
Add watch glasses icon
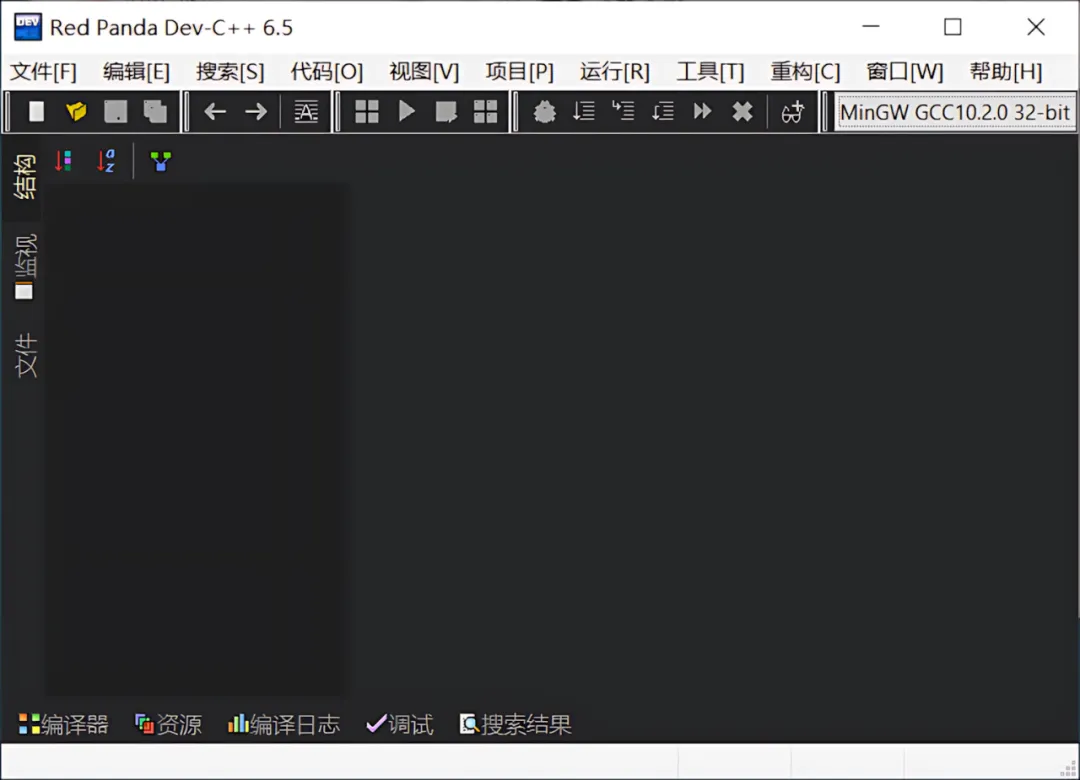[x=793, y=112]
